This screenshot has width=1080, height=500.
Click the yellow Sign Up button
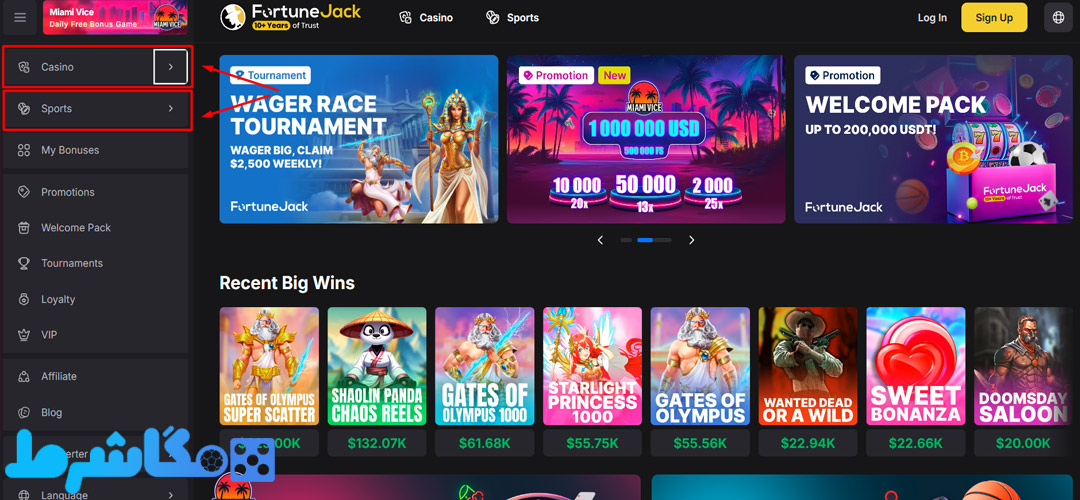[994, 18]
